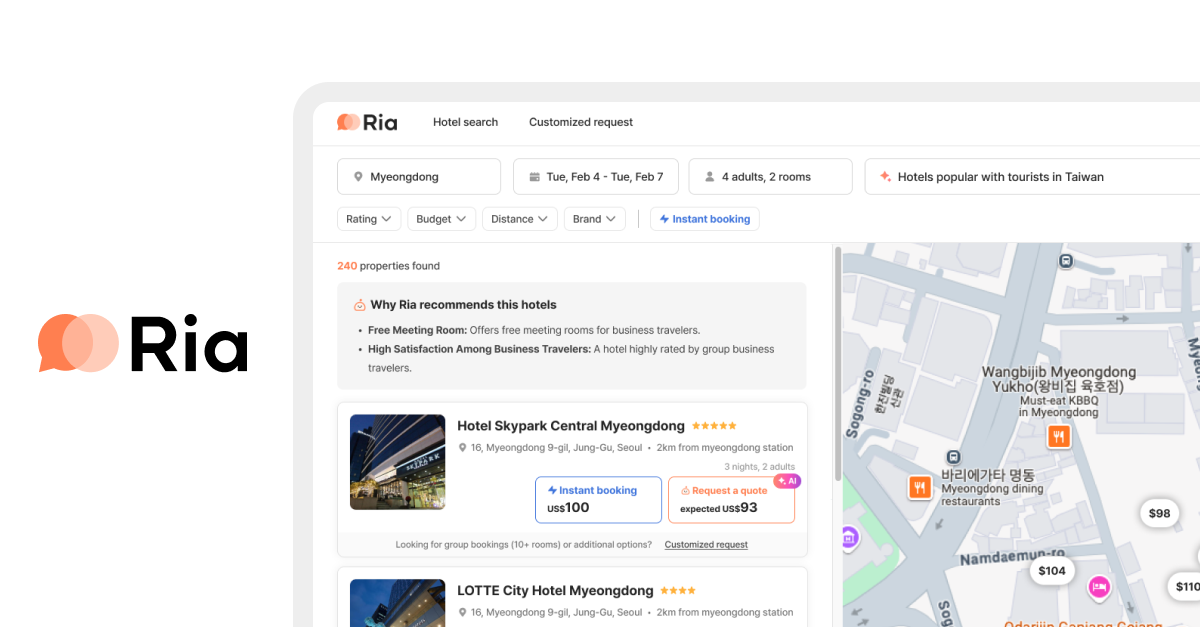This screenshot has width=1200, height=627.
Task: Open the Hotel Skypark Central Myeongdong title
Action: pyautogui.click(x=571, y=426)
